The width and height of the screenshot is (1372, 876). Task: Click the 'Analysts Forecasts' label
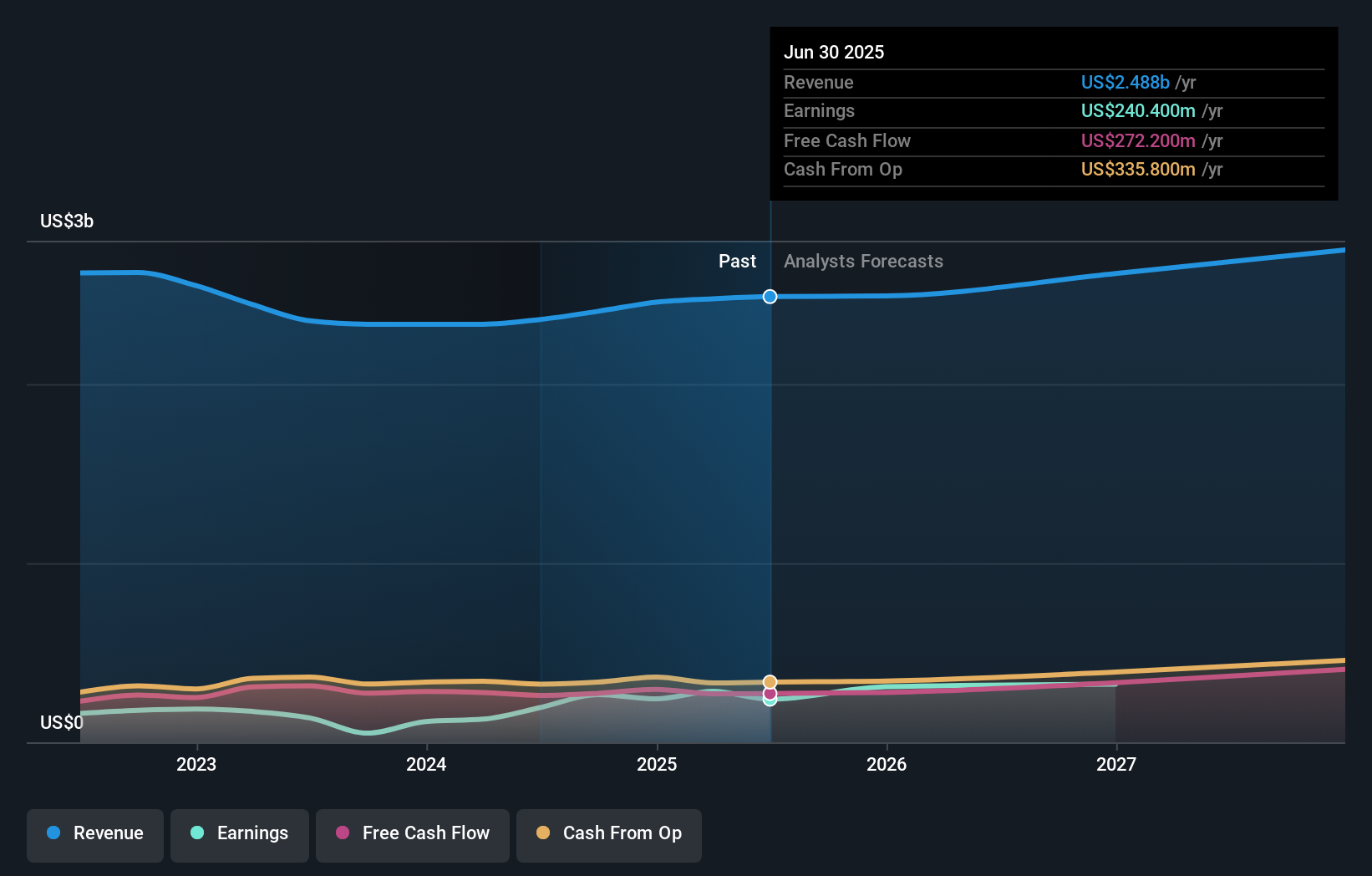click(863, 262)
